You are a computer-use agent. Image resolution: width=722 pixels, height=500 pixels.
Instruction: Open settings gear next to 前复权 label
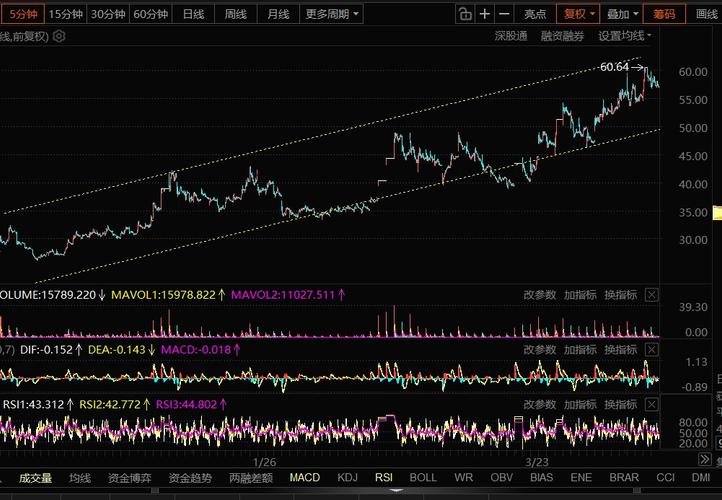click(59, 36)
